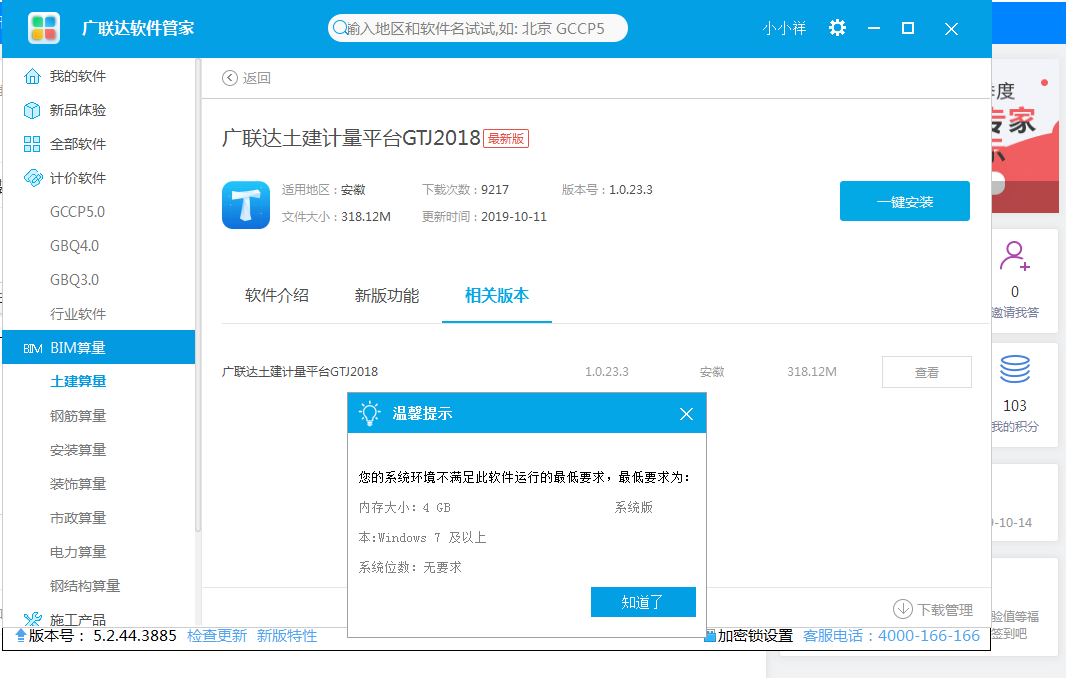The image size is (1066, 678).
Task: Select the 相关版本 tab
Action: (x=497, y=295)
